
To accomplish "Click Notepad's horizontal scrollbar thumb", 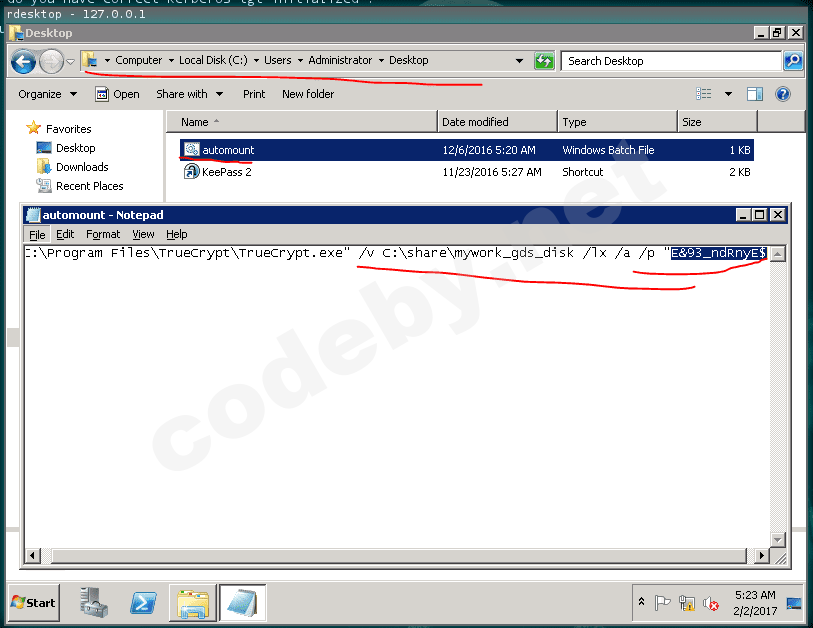I will pos(399,555).
